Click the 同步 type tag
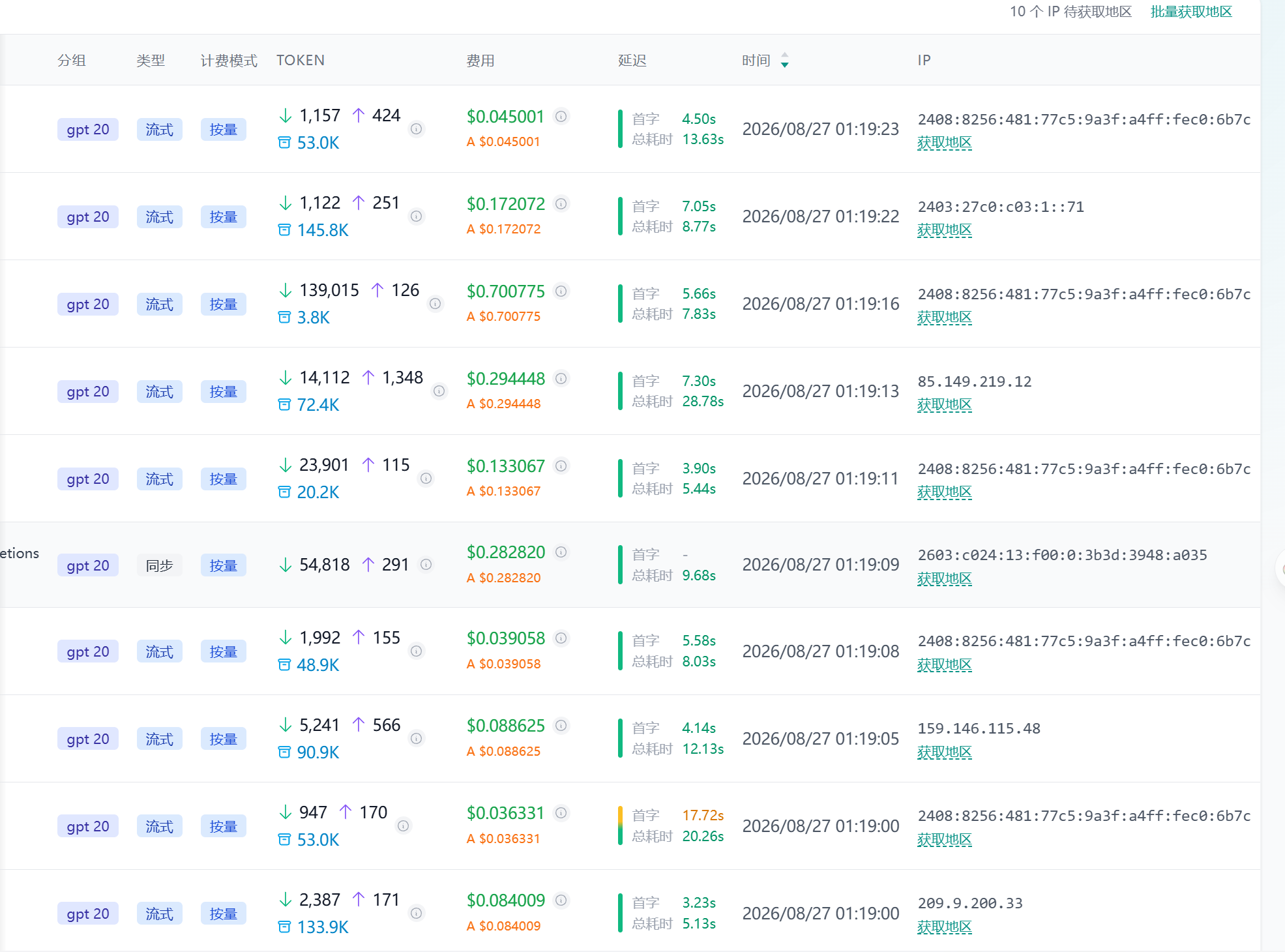This screenshot has width=1285, height=952. (159, 565)
